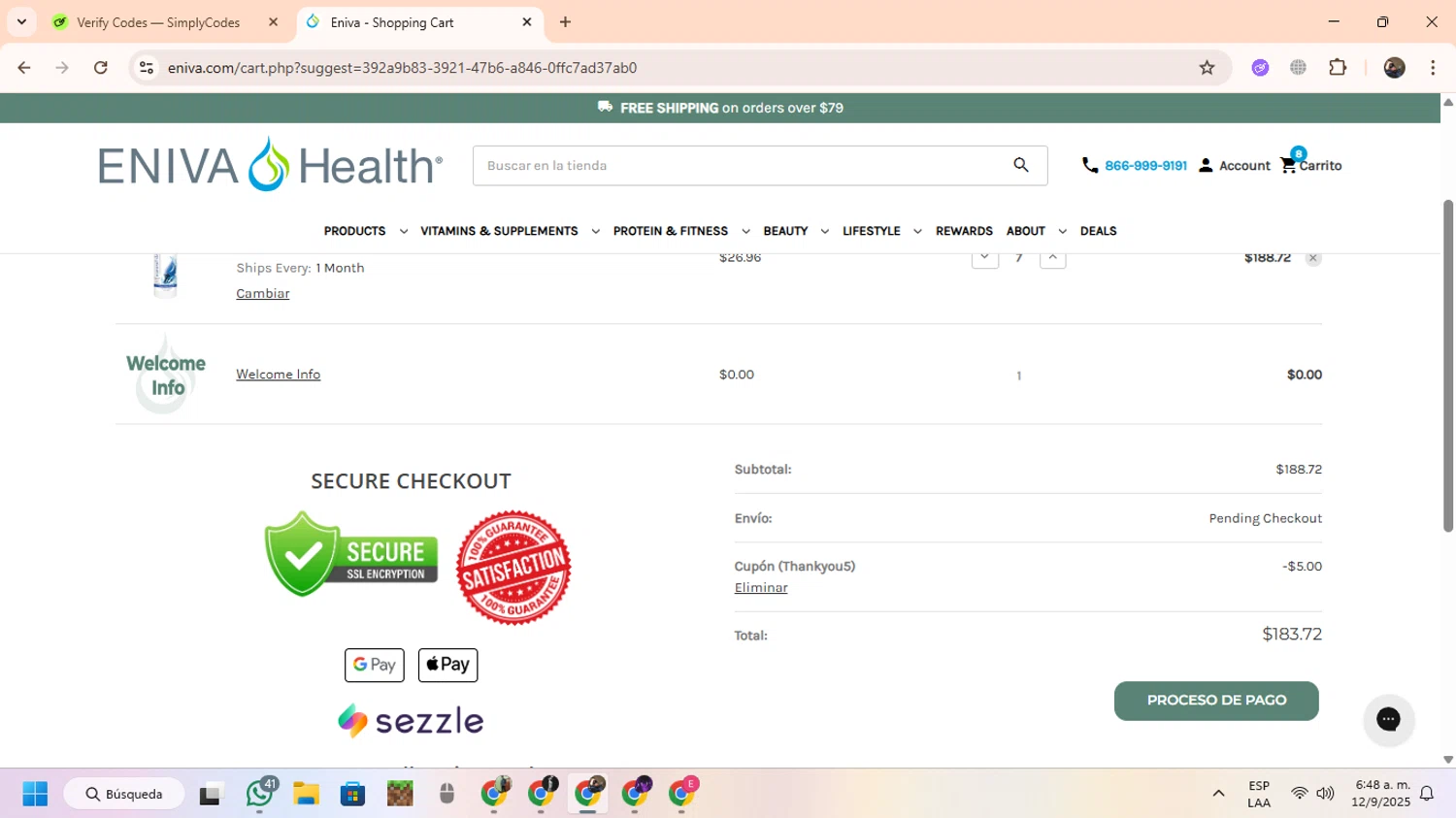
Task: Click the address bar URL
Action: click(x=402, y=68)
